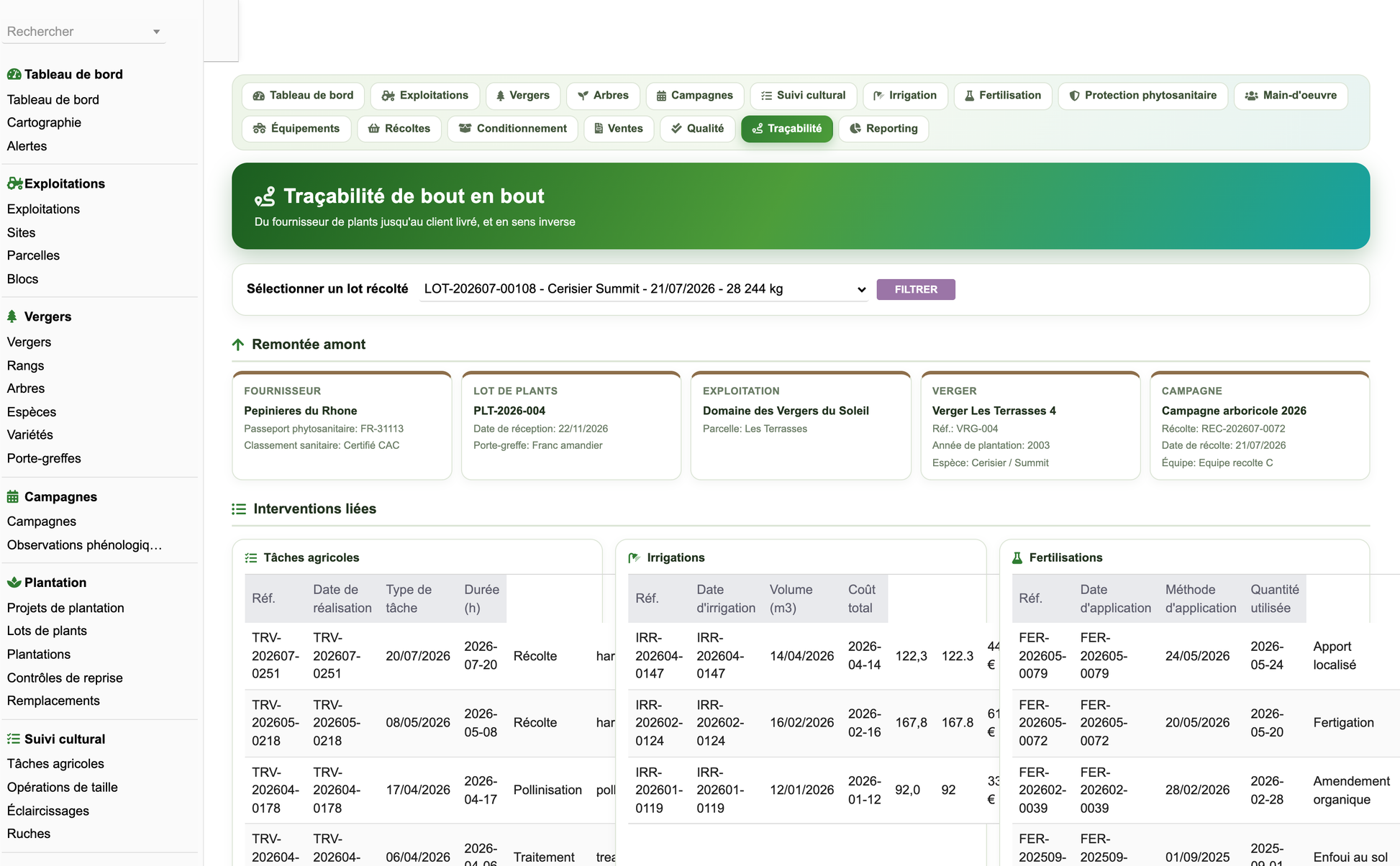Screen dimensions: 1400x866
Task: Open Ruches in the sidebar
Action: pos(29,834)
